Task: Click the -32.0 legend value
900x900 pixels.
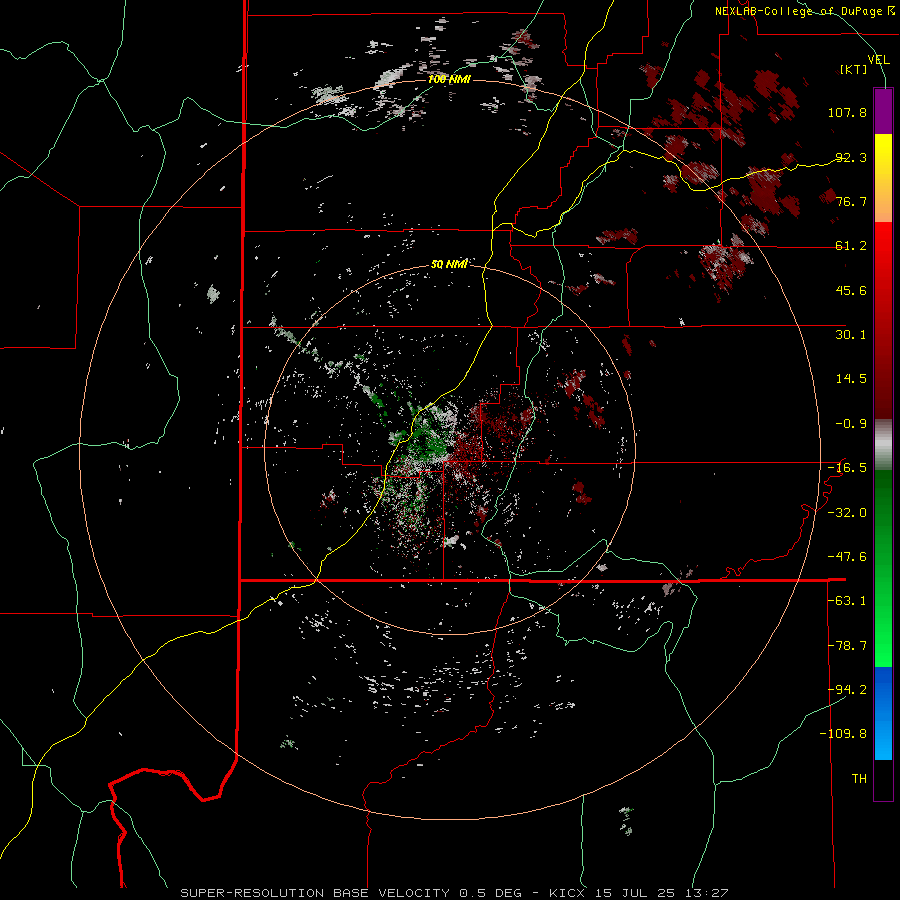Action: [x=847, y=513]
